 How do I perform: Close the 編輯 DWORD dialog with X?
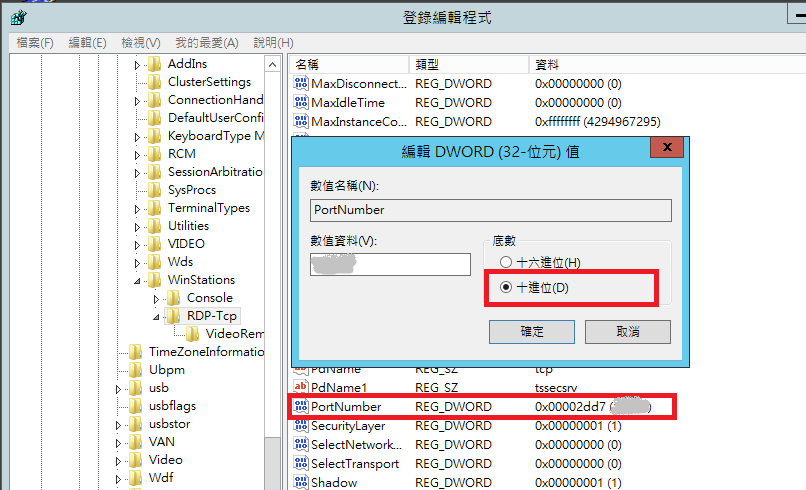667,147
